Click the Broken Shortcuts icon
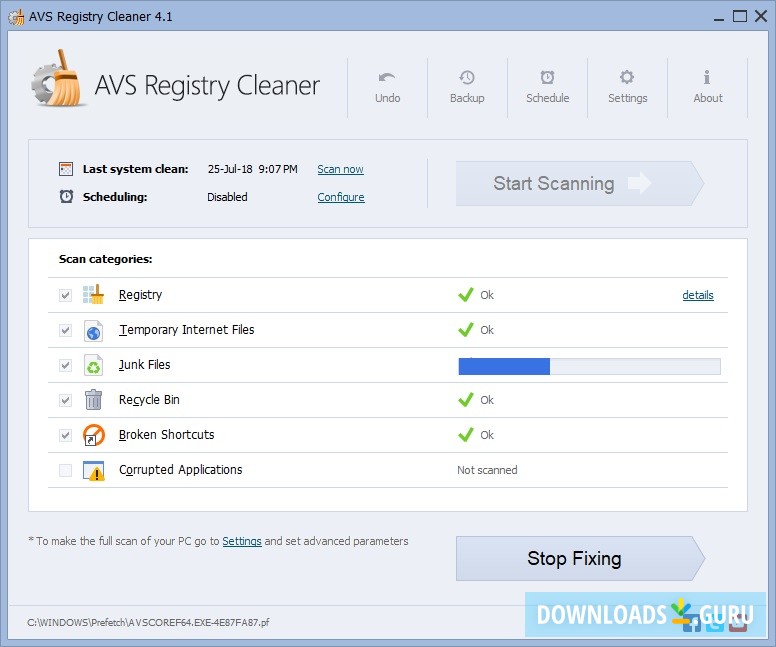Image resolution: width=776 pixels, height=647 pixels. click(x=94, y=435)
